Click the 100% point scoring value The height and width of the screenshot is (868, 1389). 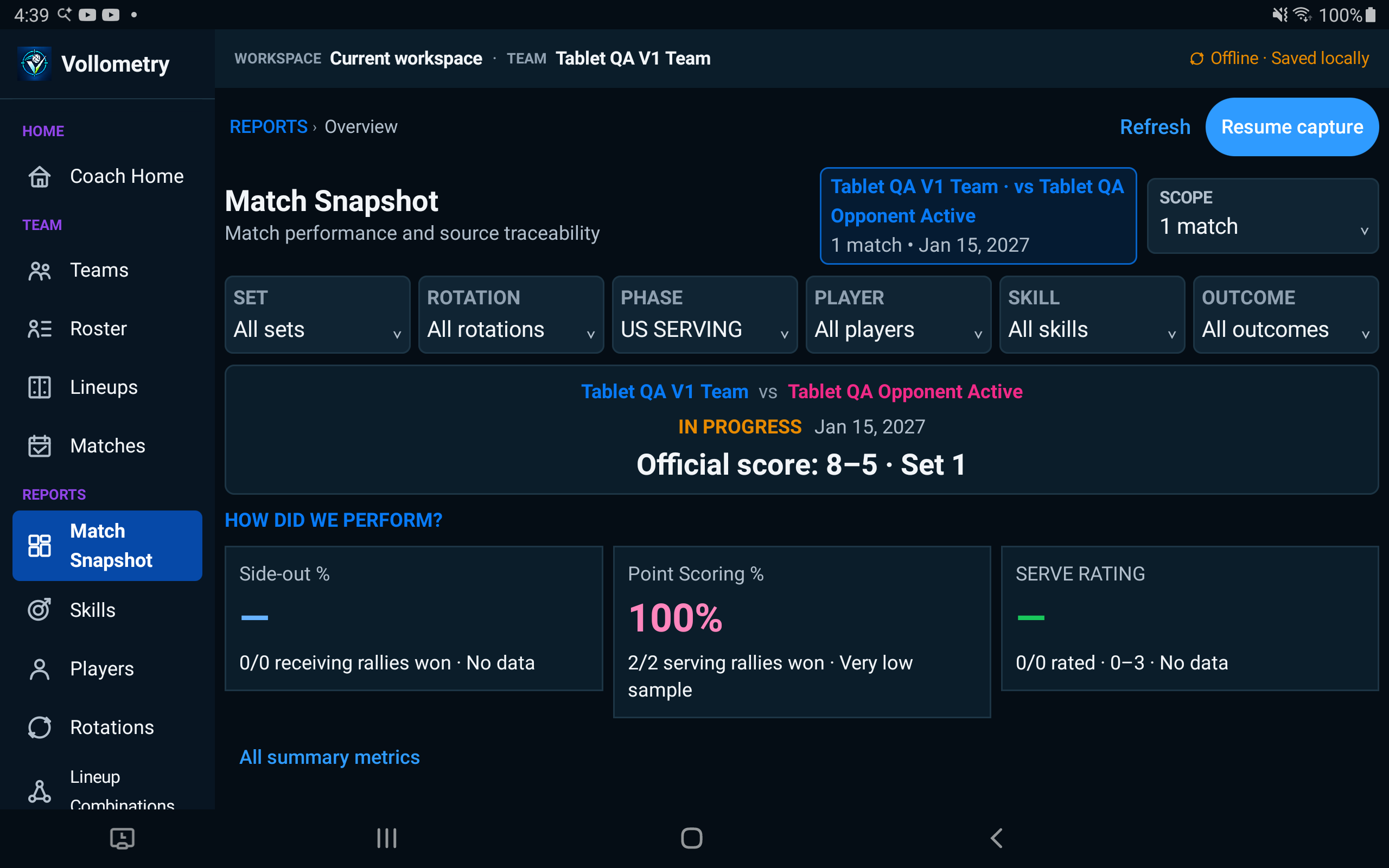tap(676, 618)
